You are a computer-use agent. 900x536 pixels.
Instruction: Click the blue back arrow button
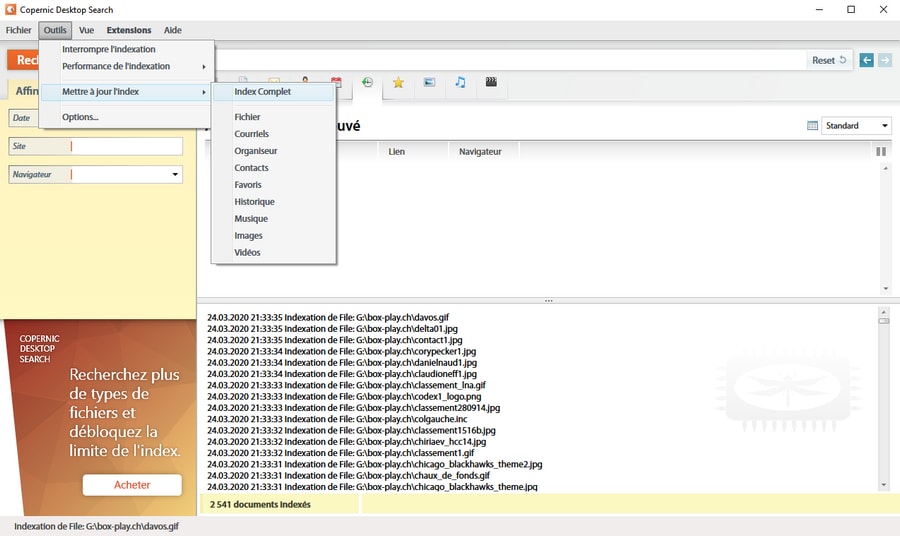coord(867,60)
